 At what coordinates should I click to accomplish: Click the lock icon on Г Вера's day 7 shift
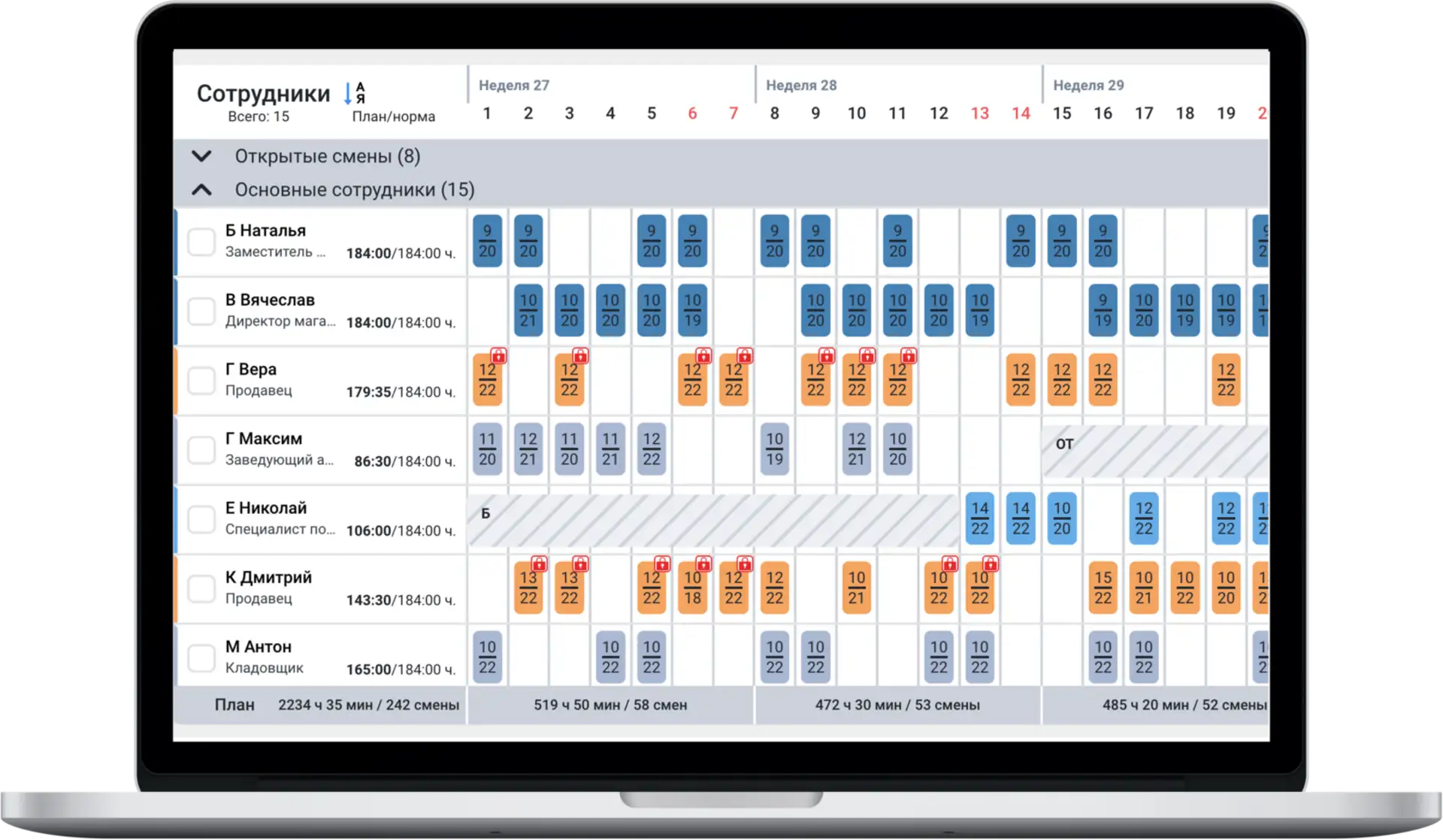(745, 355)
